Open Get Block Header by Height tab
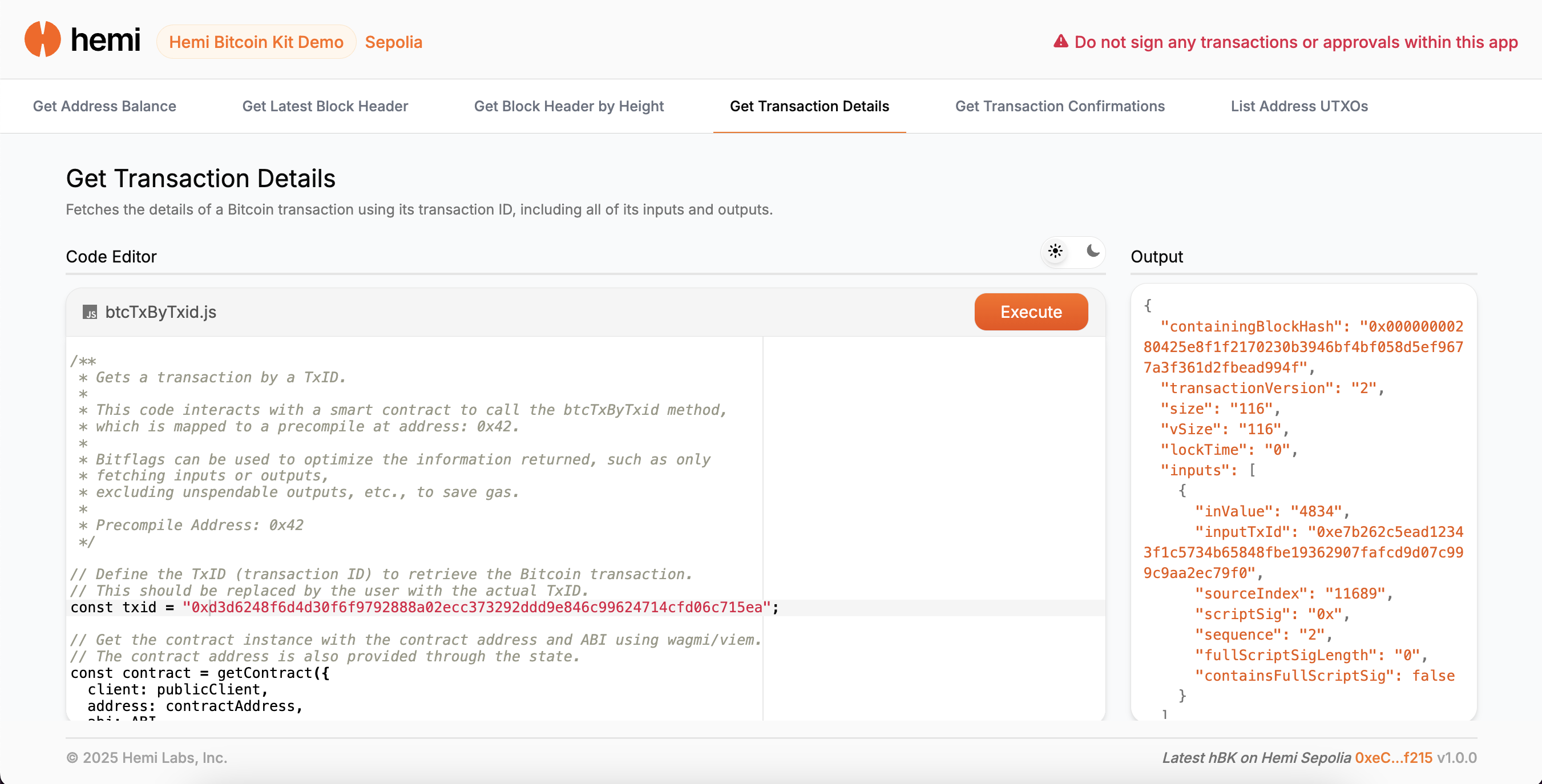The height and width of the screenshot is (784, 1542). (568, 106)
